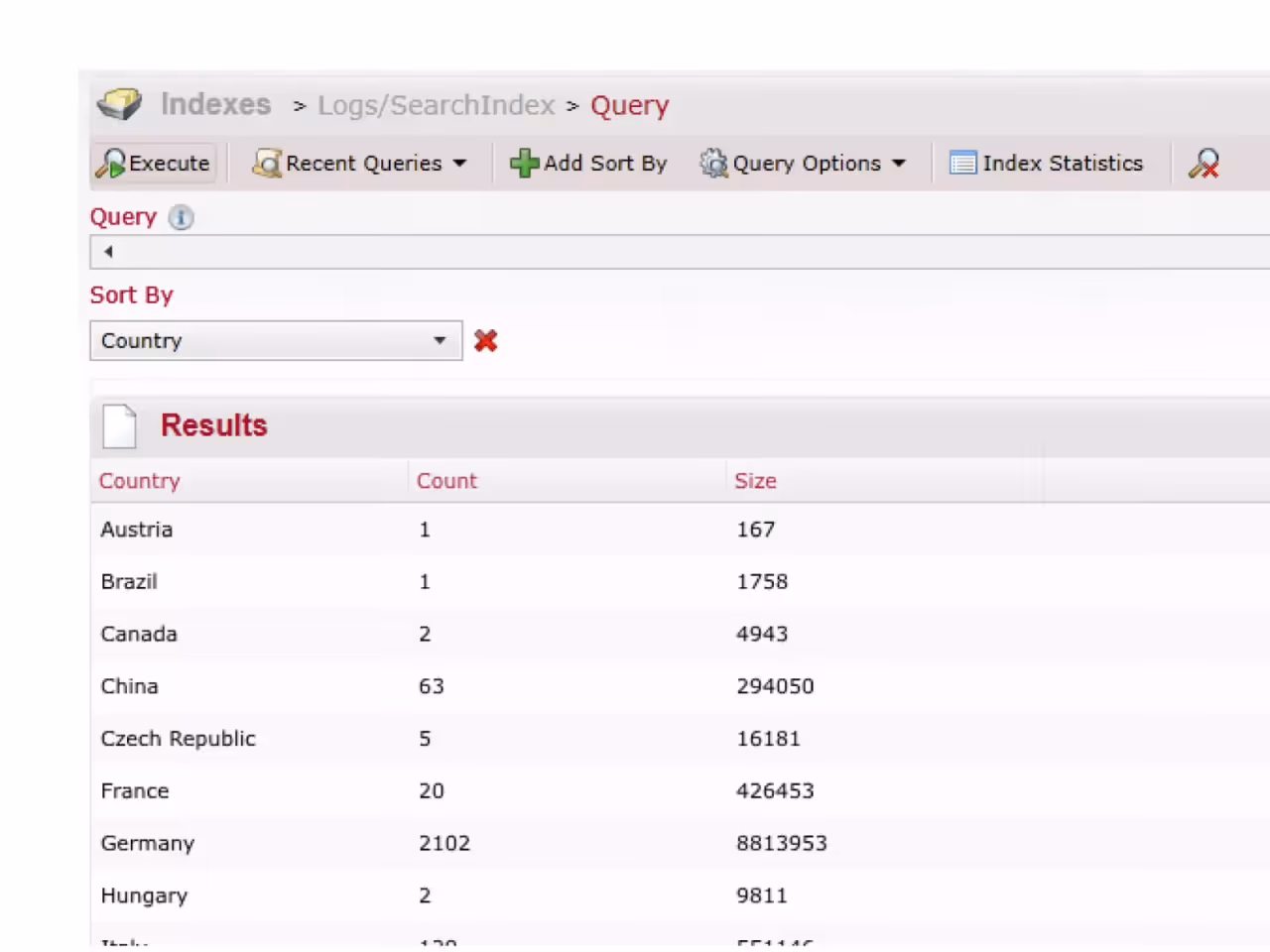1270x952 pixels.
Task: Click the Results document icon
Action: [120, 426]
